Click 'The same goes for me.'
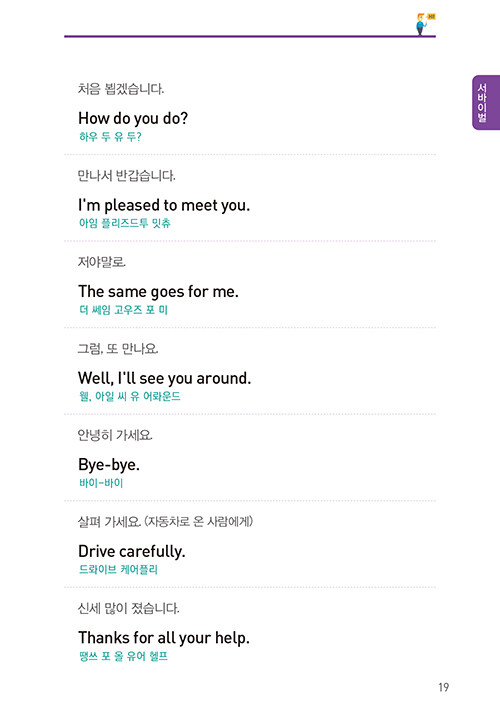This screenshot has width=500, height=709. click(158, 292)
